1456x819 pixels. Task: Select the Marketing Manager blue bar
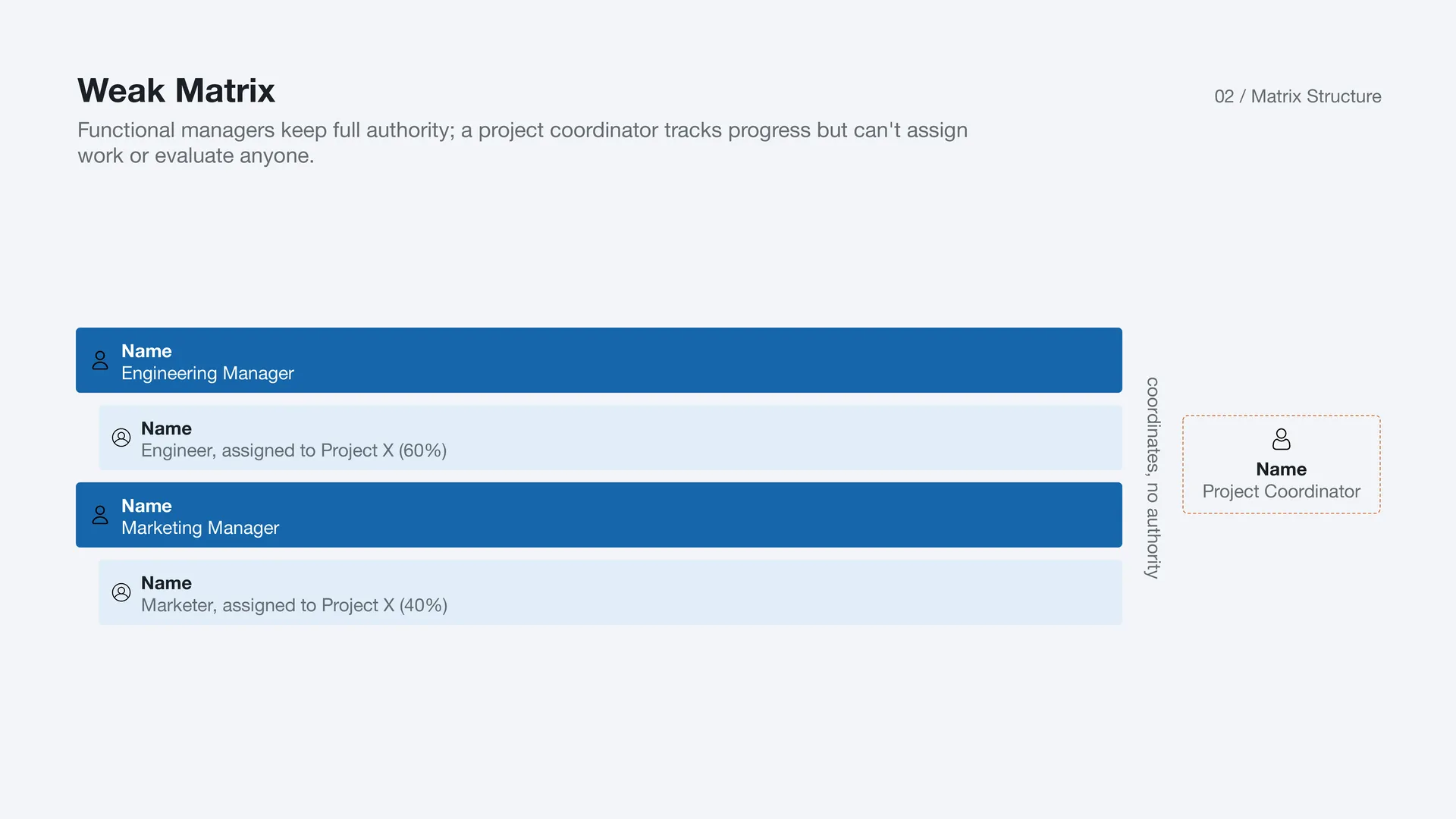pos(599,515)
